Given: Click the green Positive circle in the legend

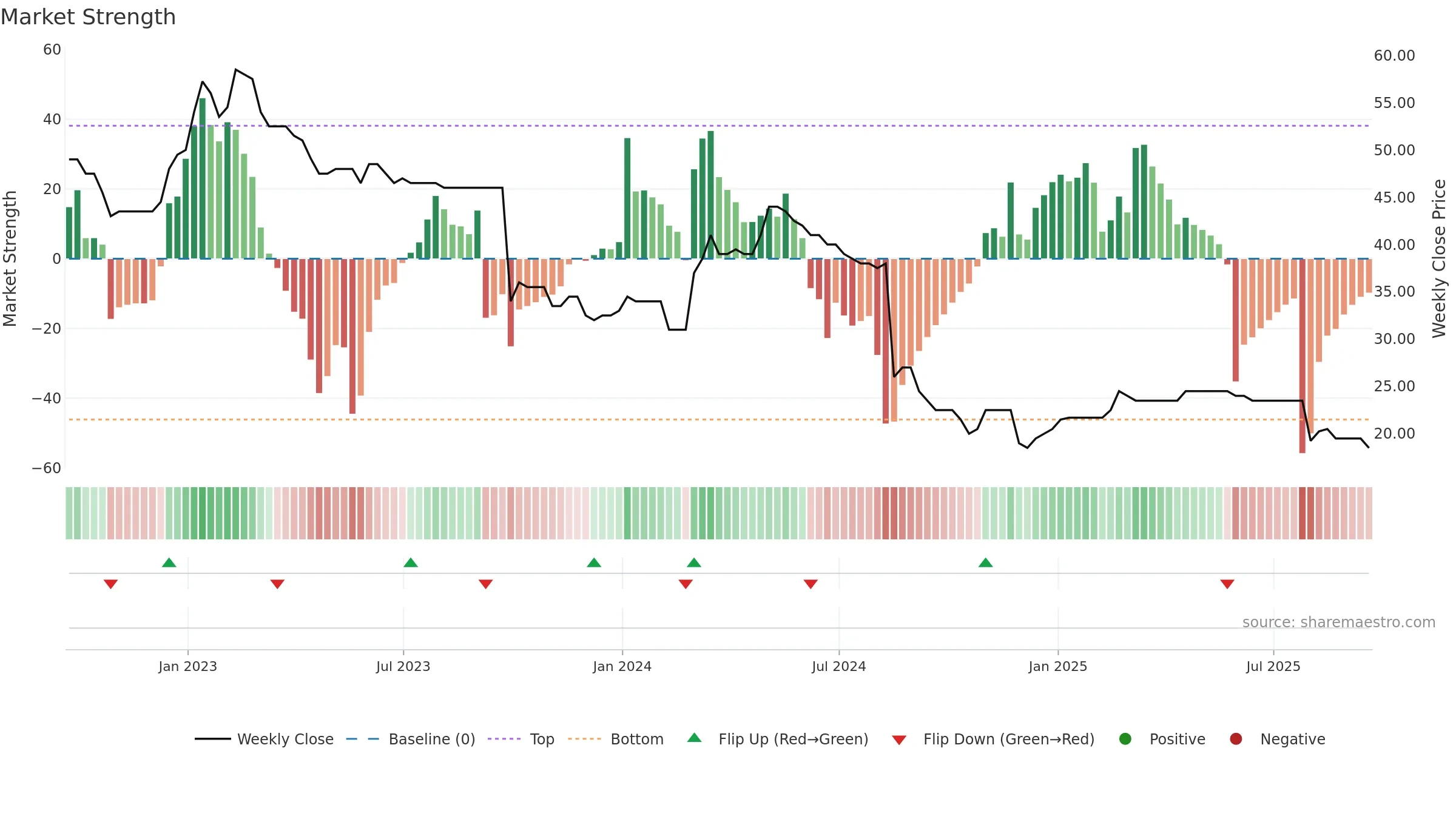Looking at the screenshot, I should (x=1125, y=739).
